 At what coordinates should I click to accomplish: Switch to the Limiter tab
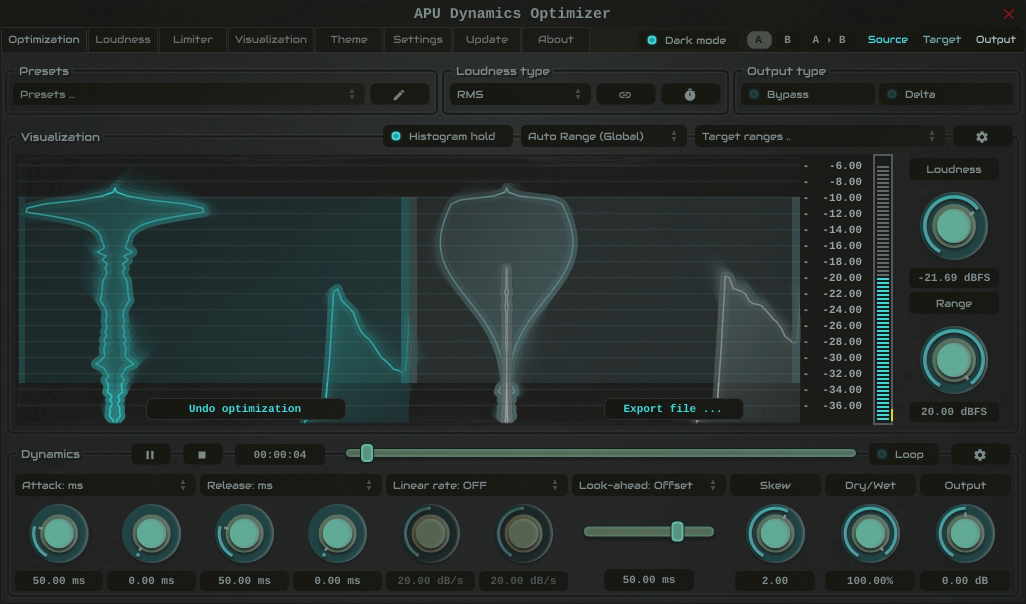point(192,40)
